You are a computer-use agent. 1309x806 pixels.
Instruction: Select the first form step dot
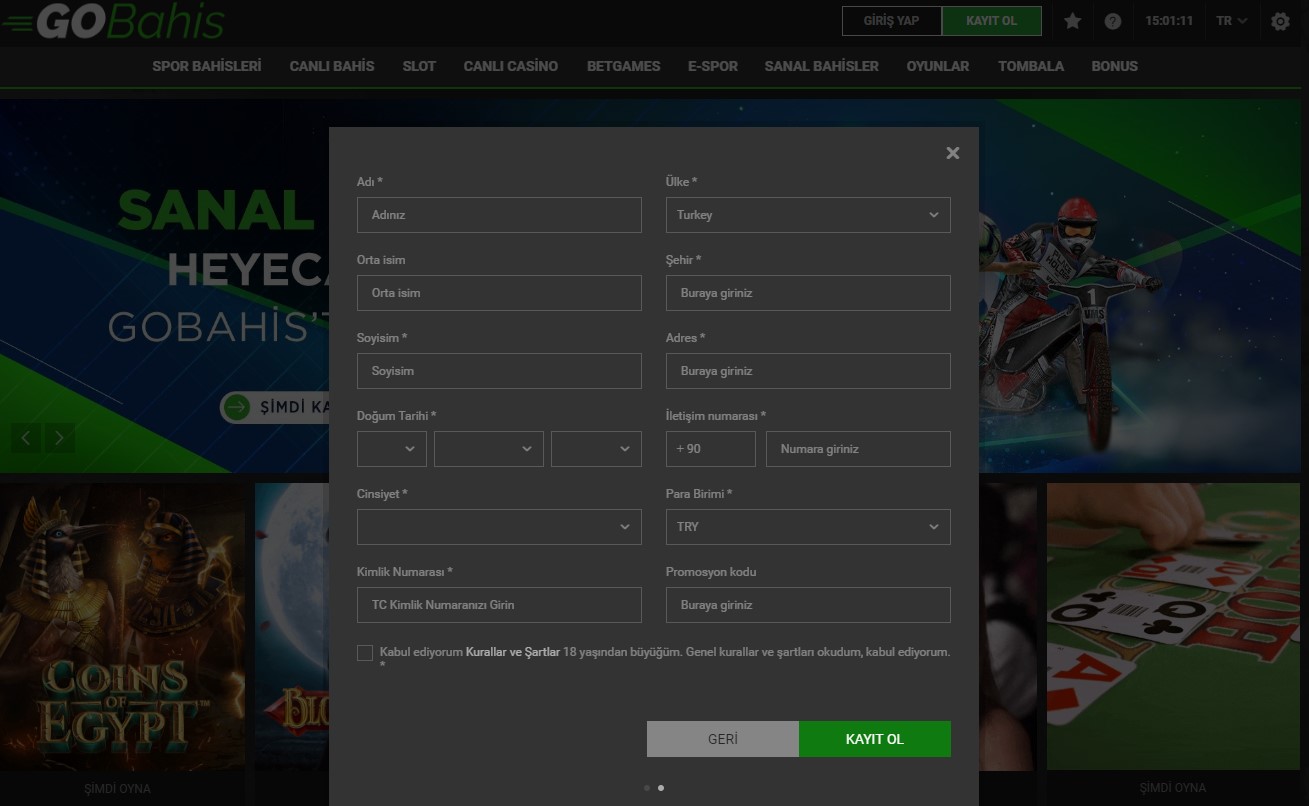pyautogui.click(x=647, y=788)
